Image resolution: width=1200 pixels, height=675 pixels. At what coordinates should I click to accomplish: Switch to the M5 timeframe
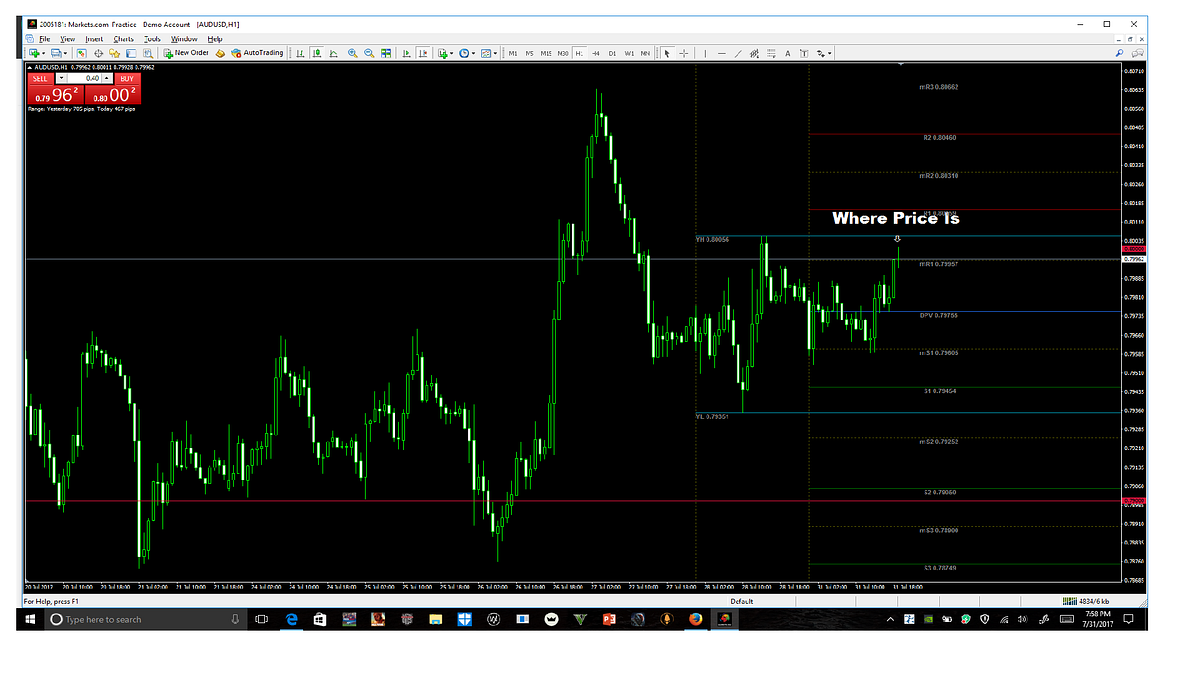tap(529, 53)
